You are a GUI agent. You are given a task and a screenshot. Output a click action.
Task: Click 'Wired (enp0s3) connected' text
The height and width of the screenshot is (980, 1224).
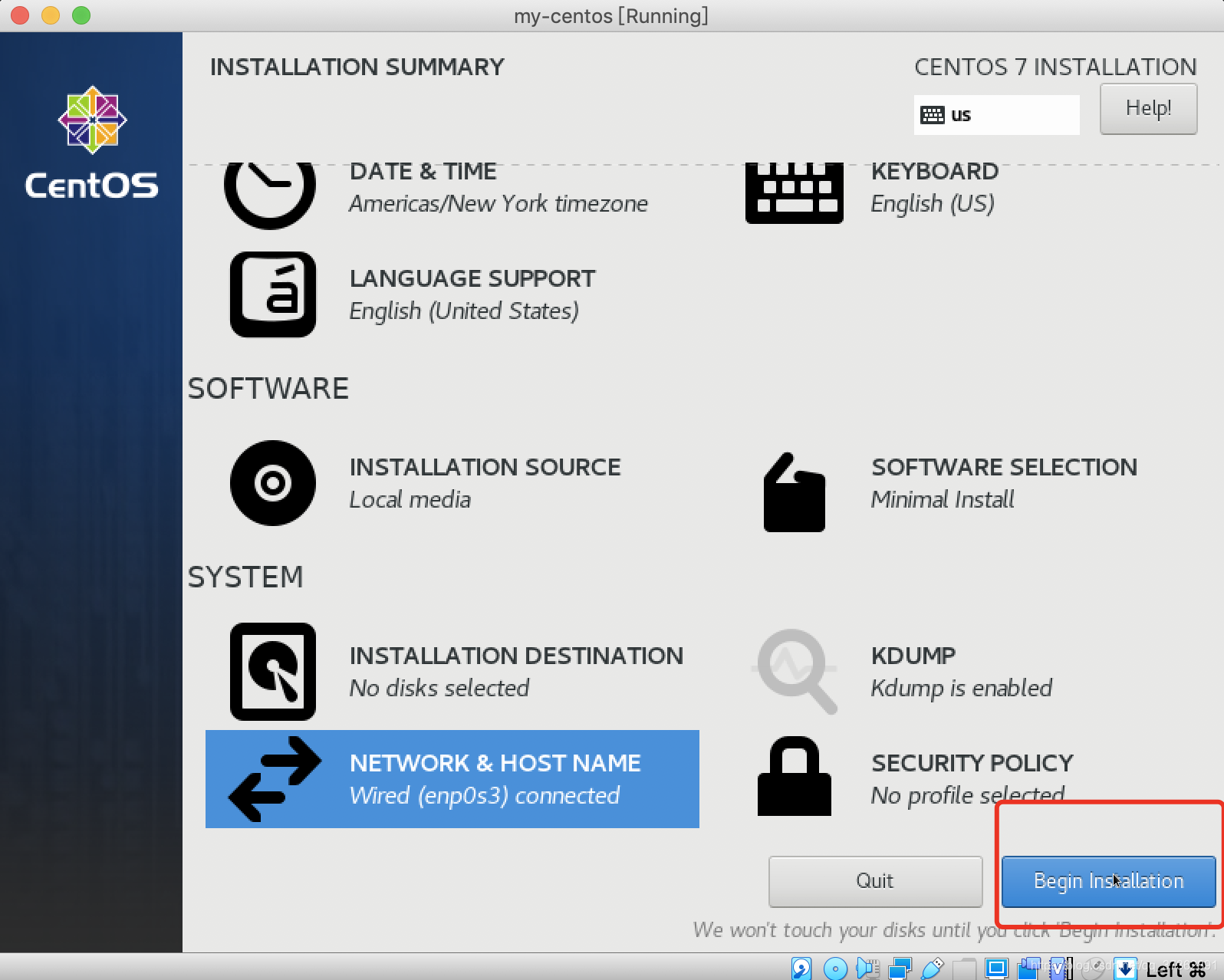485,796
